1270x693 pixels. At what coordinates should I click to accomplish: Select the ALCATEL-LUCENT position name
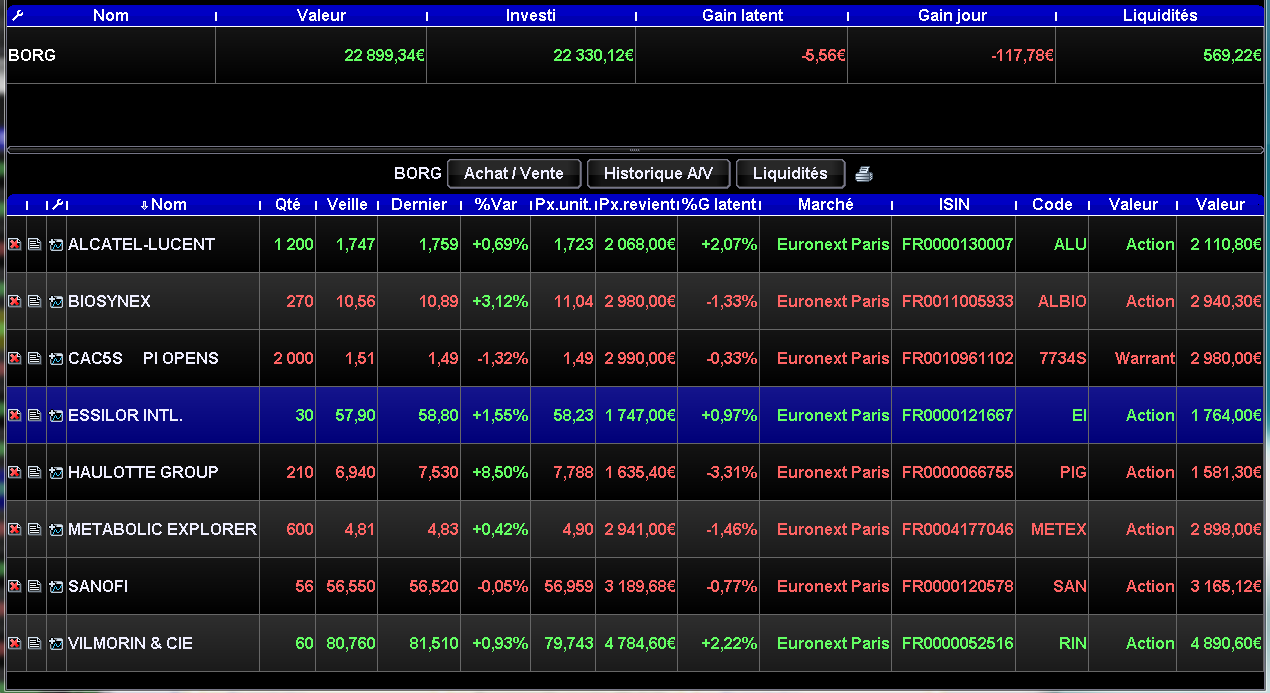pos(141,244)
